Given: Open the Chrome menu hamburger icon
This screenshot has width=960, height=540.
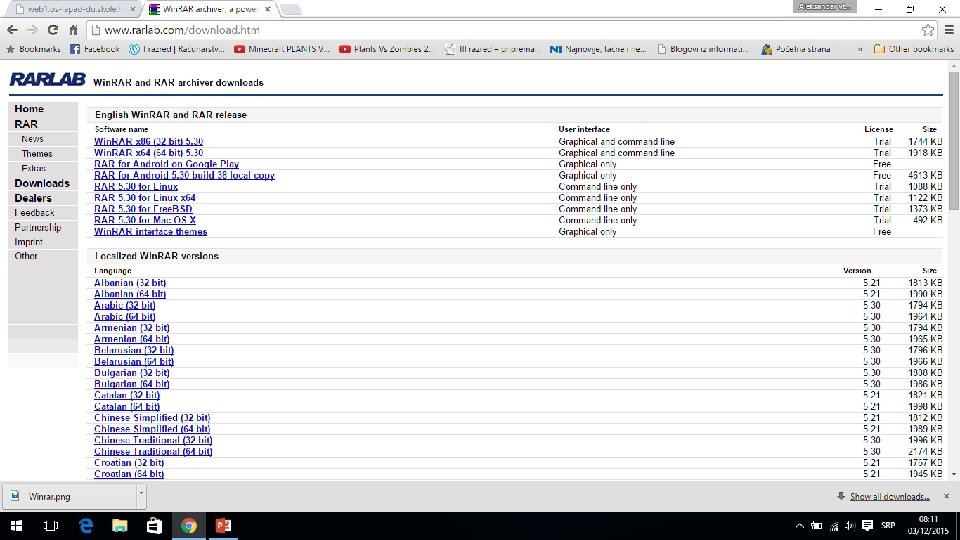Looking at the screenshot, I should 949,30.
